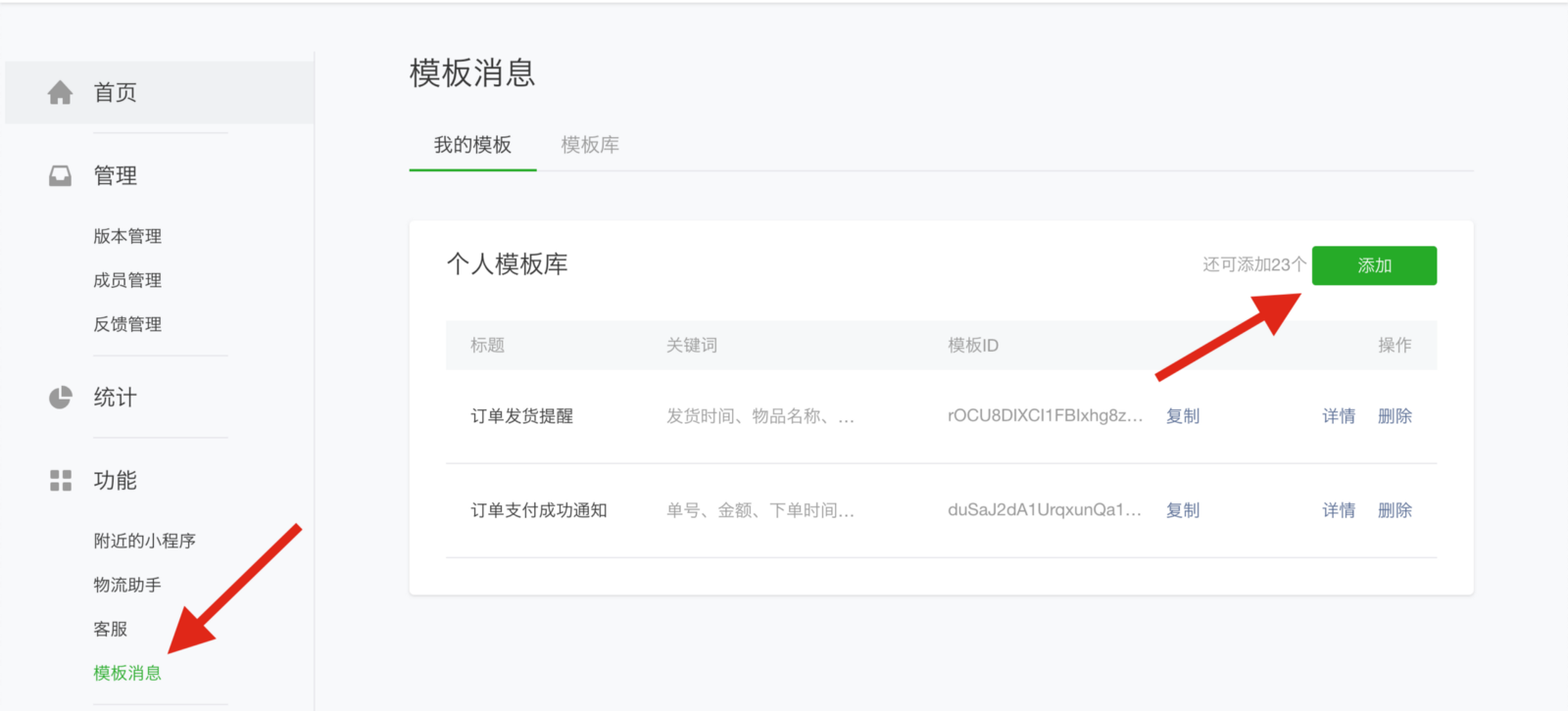Screen dimensions: 1568x711
Task: Copy the 订单支付成功通知 template ID
Action: point(1182,510)
